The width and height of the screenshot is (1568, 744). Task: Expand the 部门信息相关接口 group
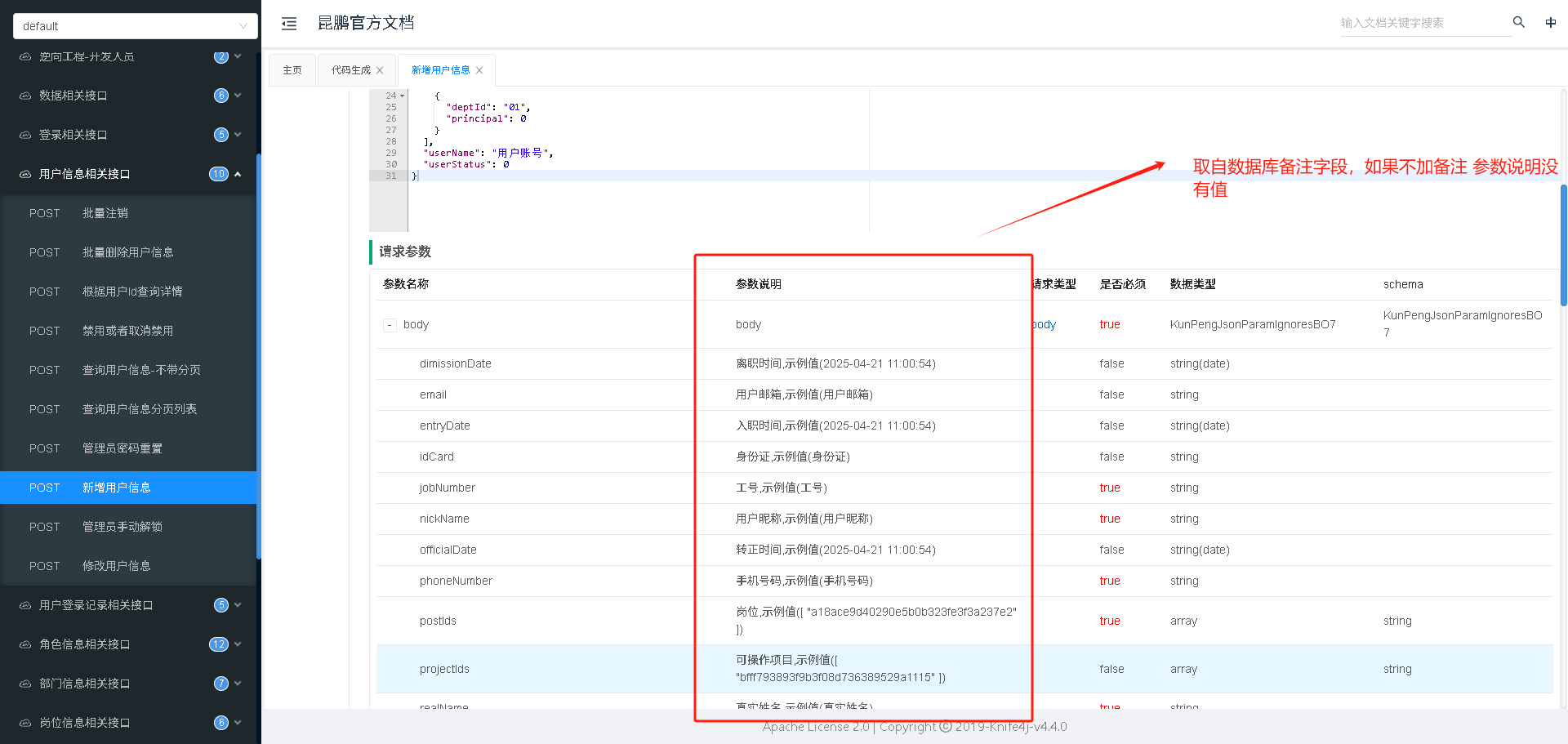131,684
